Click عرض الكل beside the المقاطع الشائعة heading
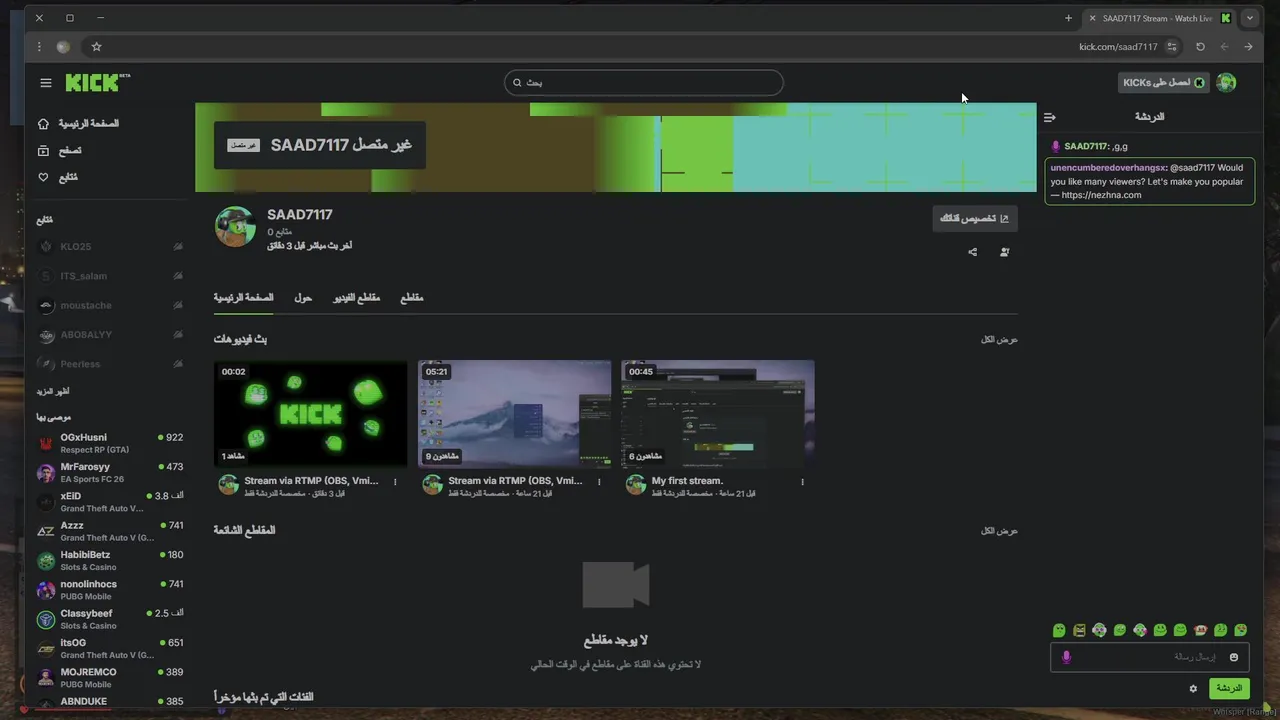The width and height of the screenshot is (1280, 720). 999,531
